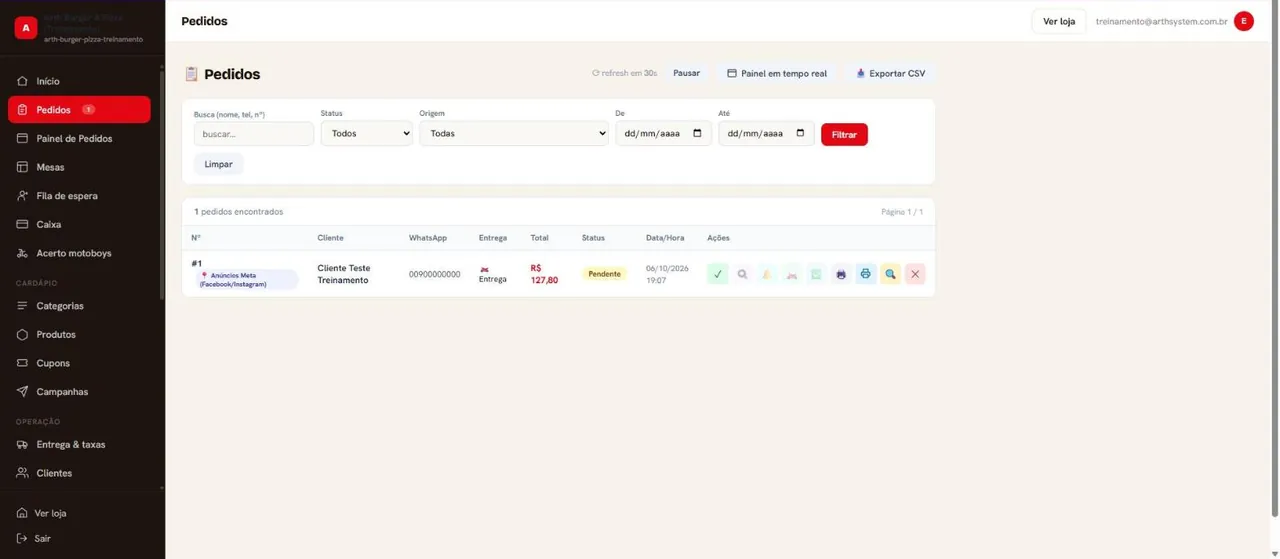
Task: Open the Status dropdown set to Todos
Action: (x=366, y=133)
